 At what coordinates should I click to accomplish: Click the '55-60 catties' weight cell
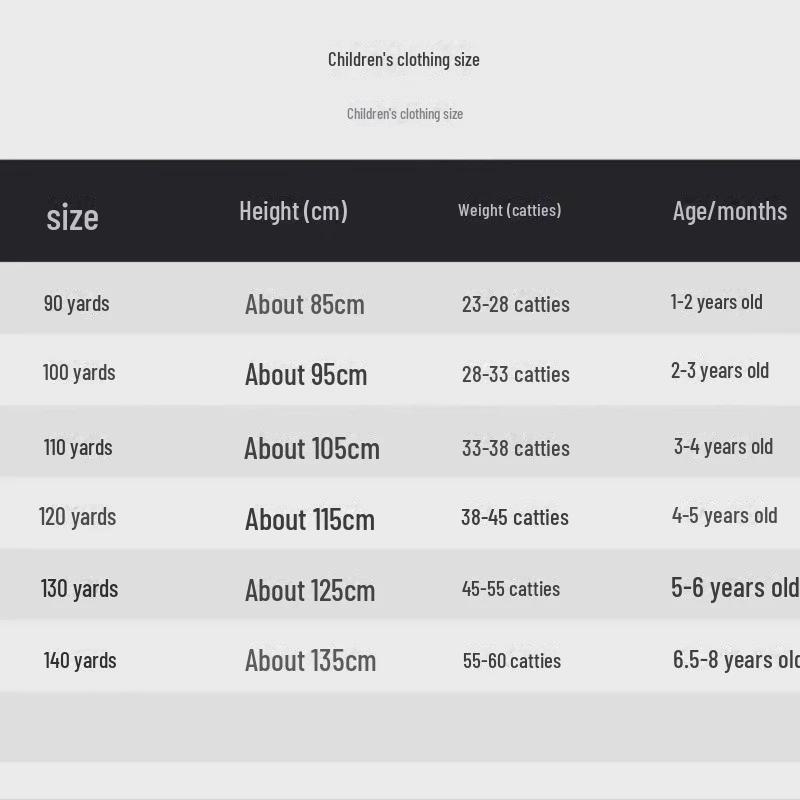pos(512,661)
